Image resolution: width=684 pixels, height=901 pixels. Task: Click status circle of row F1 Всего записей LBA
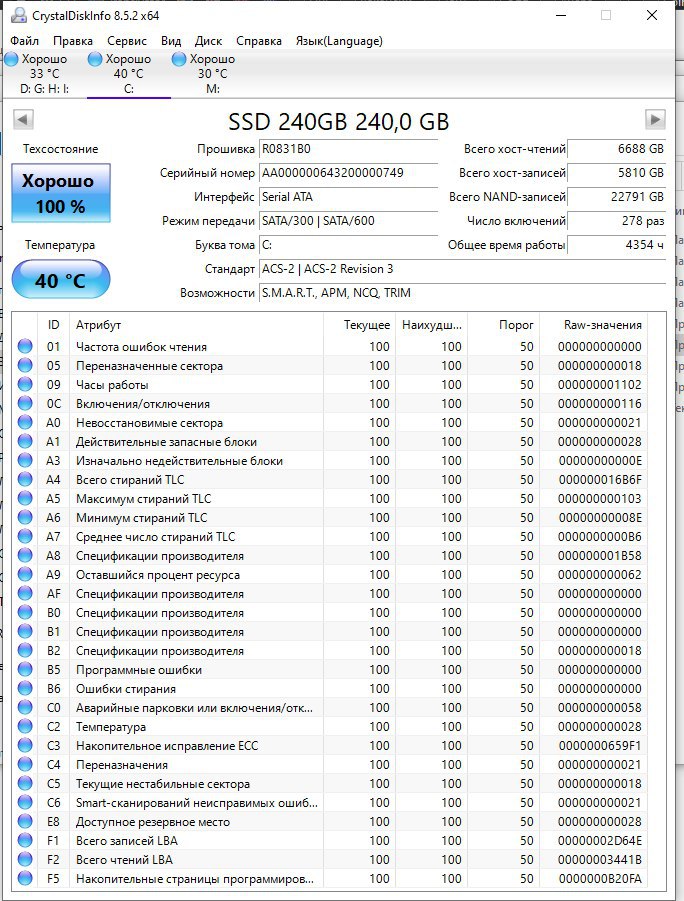(x=25, y=840)
